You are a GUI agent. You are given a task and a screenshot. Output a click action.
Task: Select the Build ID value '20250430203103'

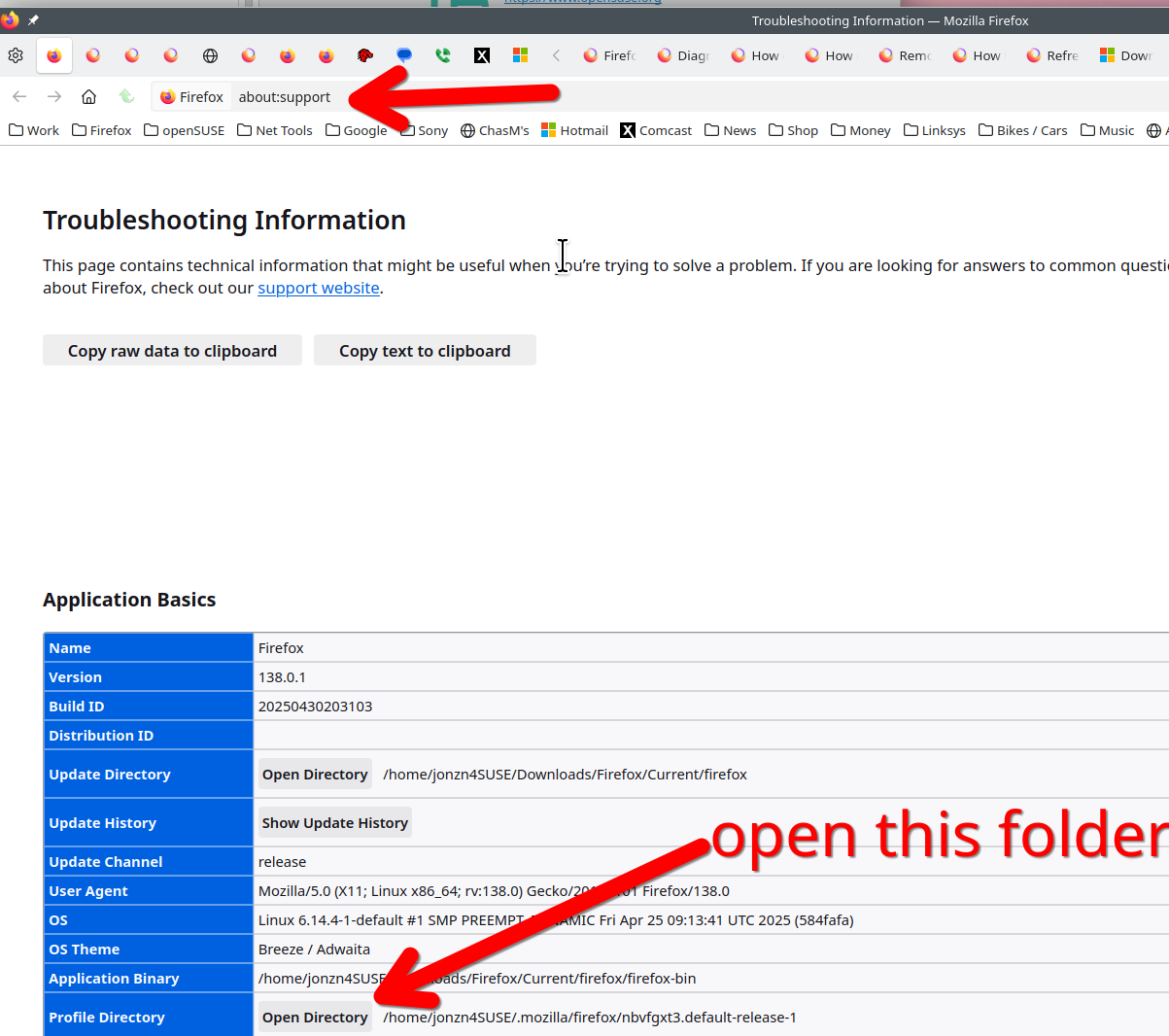(316, 707)
